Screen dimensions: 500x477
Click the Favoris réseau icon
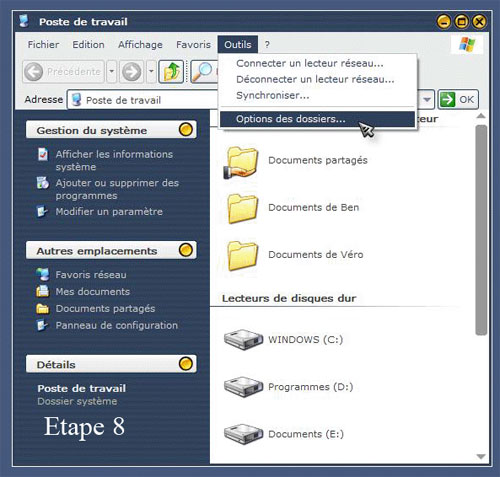coord(43,274)
